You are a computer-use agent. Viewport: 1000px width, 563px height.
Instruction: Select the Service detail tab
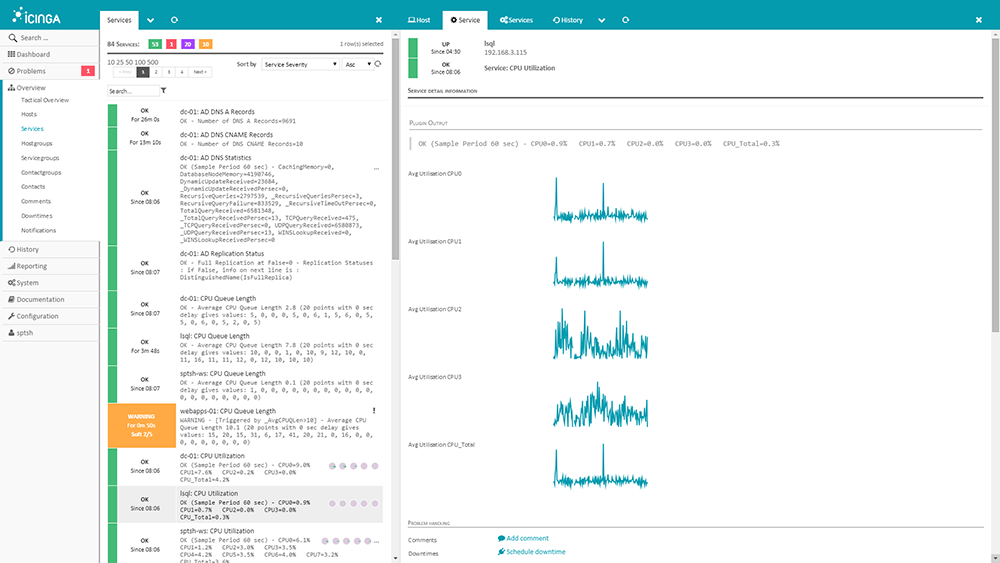tap(465, 20)
